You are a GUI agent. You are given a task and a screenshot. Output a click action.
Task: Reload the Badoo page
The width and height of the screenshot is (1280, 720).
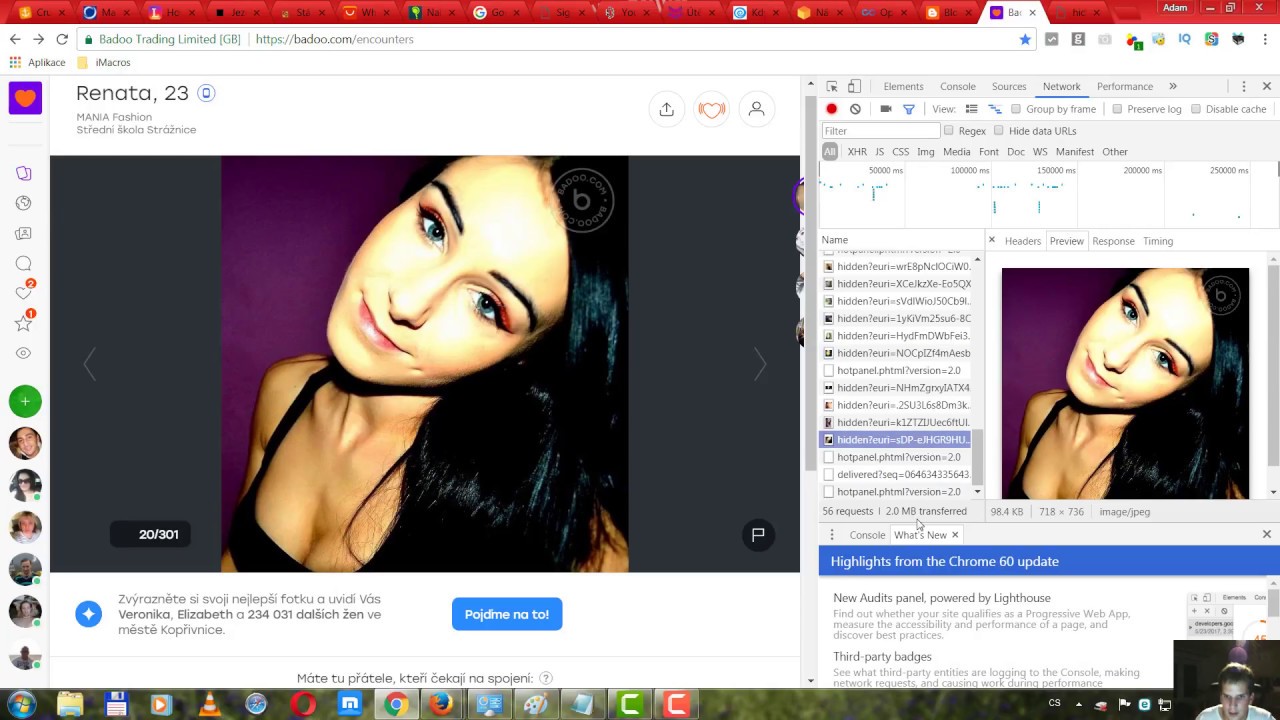click(x=62, y=39)
